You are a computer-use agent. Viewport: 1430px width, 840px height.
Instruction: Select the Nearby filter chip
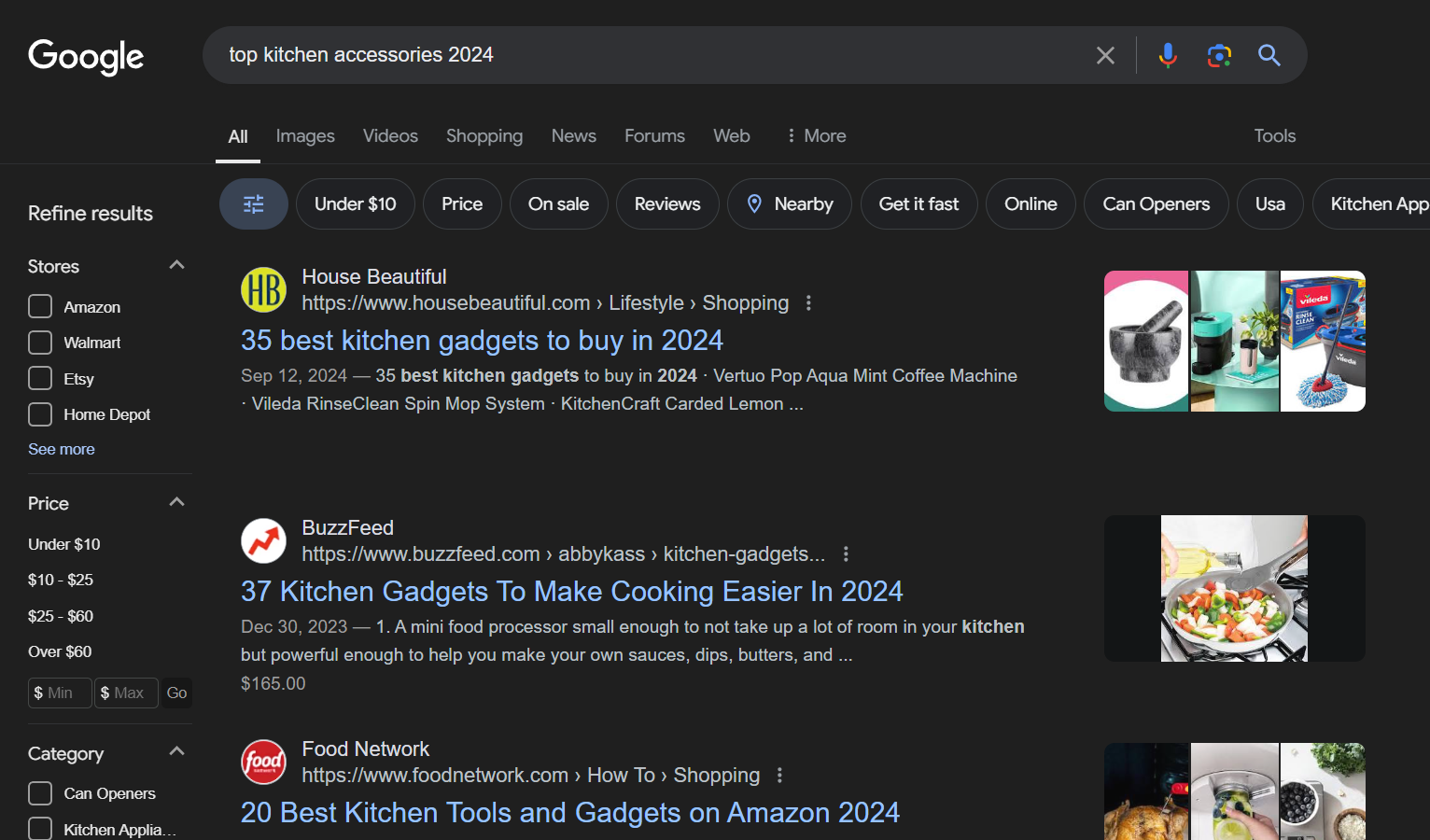pos(790,204)
